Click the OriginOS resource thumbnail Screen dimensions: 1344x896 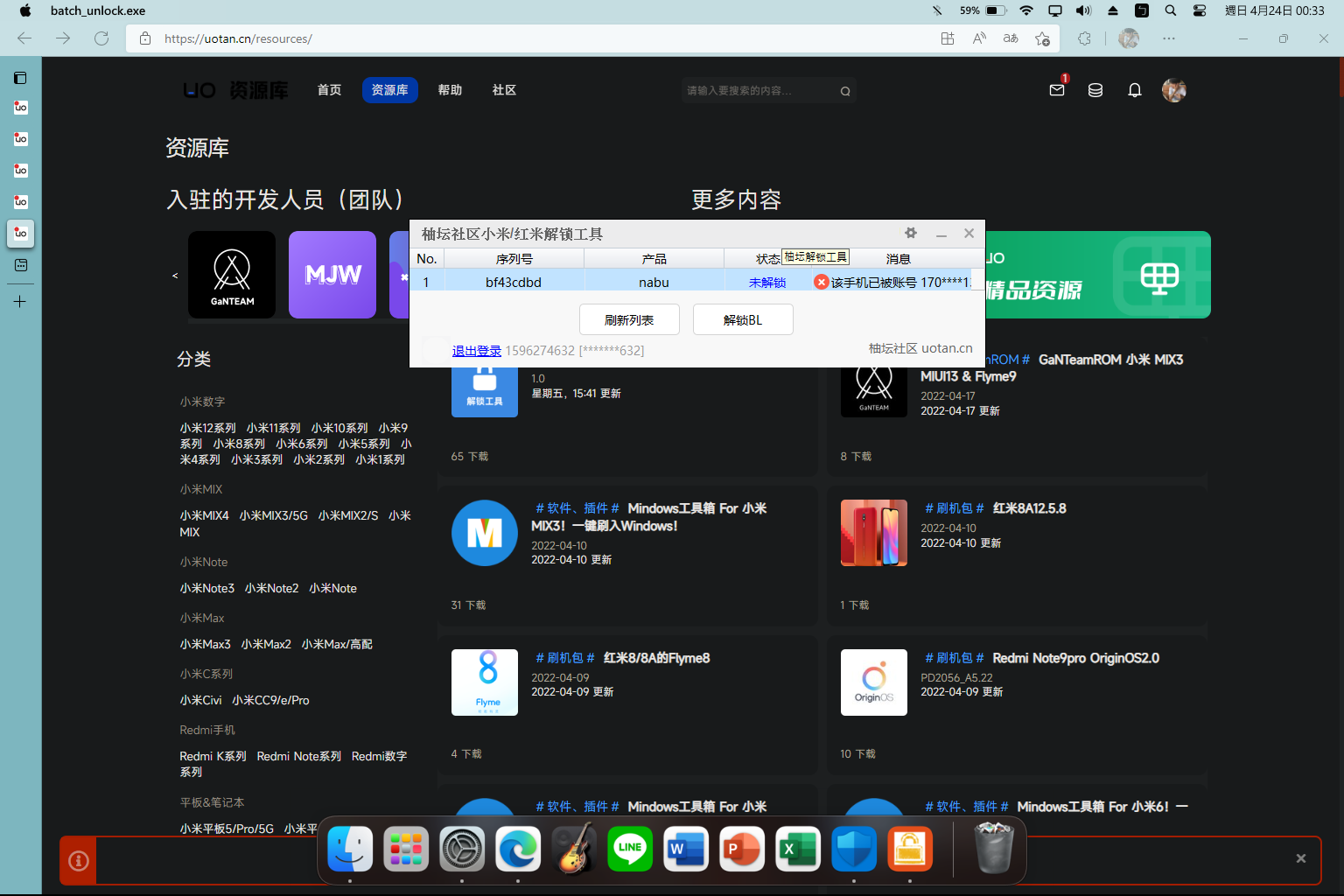pyautogui.click(x=874, y=682)
